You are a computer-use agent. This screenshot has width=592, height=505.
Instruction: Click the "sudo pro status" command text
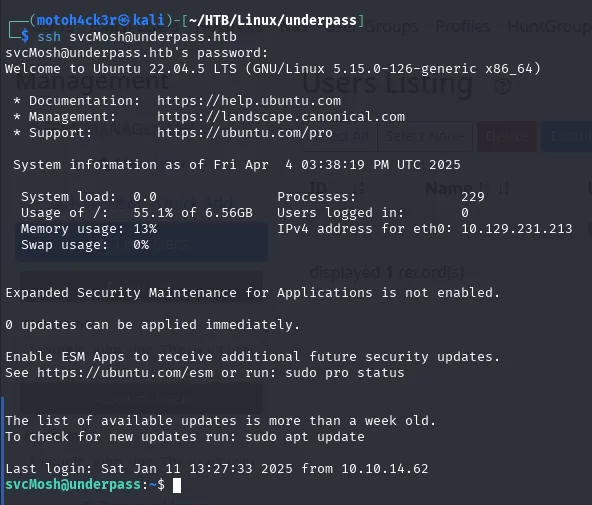(345, 373)
